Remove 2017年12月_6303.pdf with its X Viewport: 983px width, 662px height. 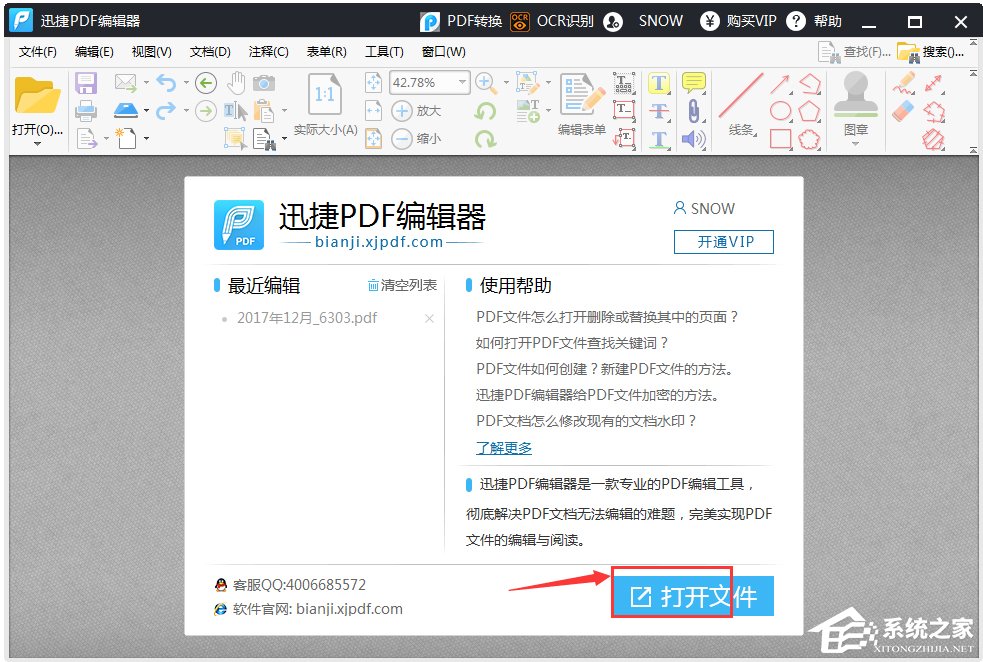tap(429, 318)
